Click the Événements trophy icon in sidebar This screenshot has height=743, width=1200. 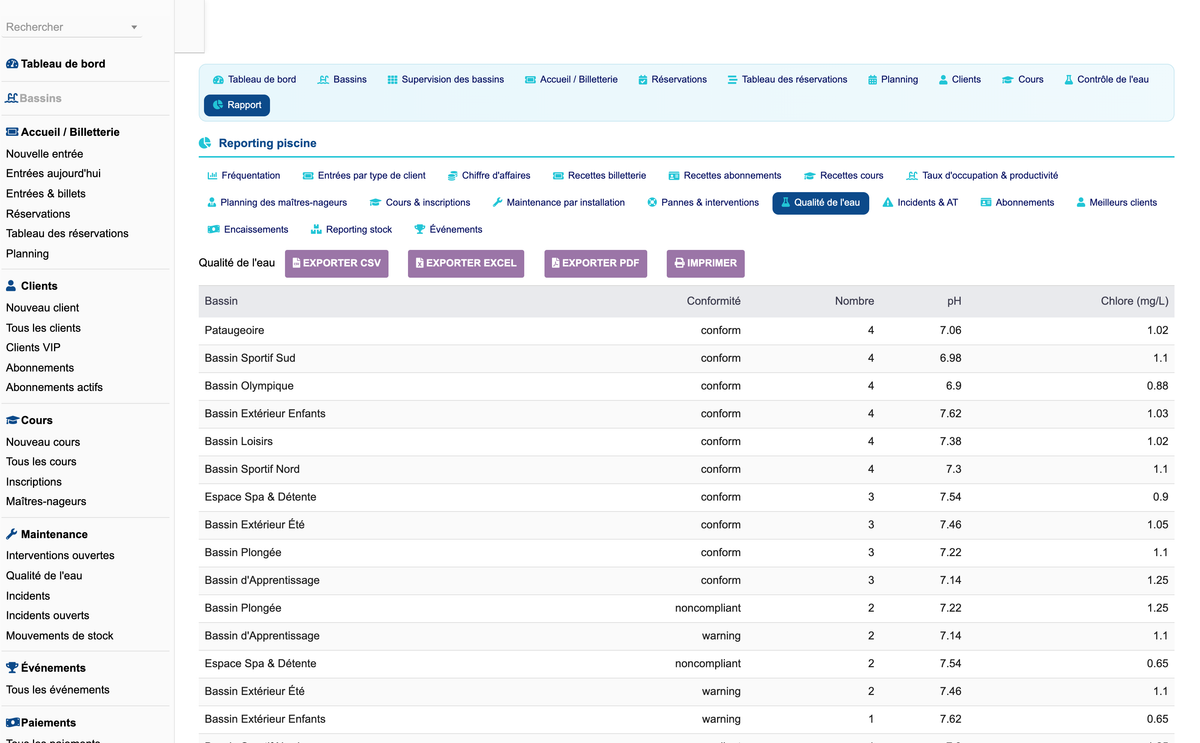[12, 668]
